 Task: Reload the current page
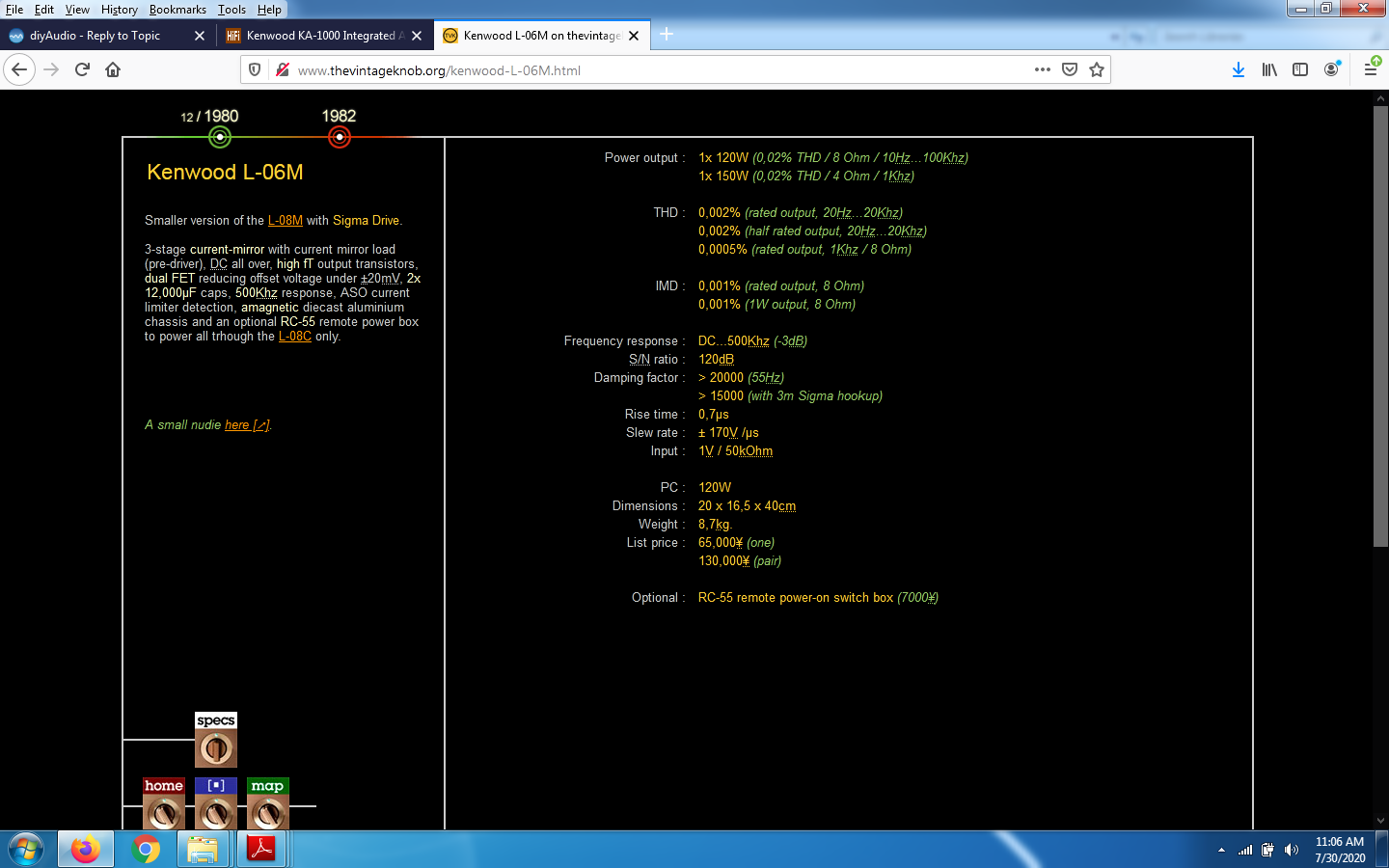coord(82,69)
